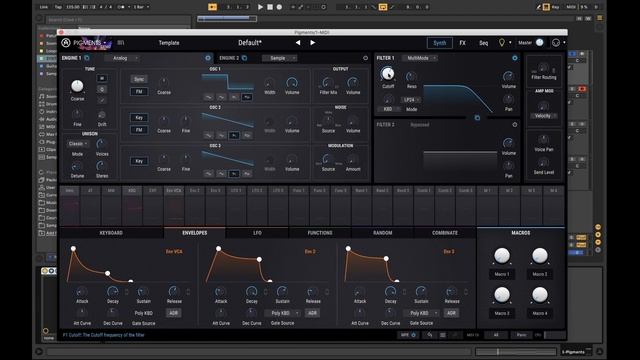Open Engine 1 Analog type dropdown
Screen dimensions: 640x360
pyautogui.click(x=122, y=58)
